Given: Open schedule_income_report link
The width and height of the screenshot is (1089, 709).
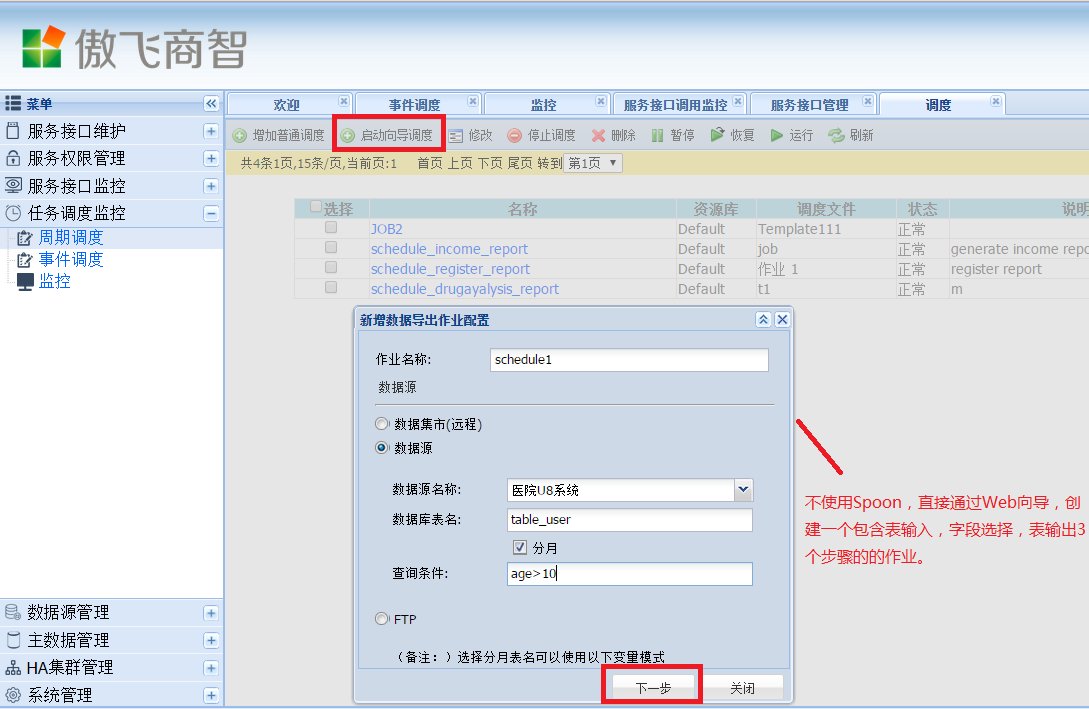Looking at the screenshot, I should coord(449,249).
